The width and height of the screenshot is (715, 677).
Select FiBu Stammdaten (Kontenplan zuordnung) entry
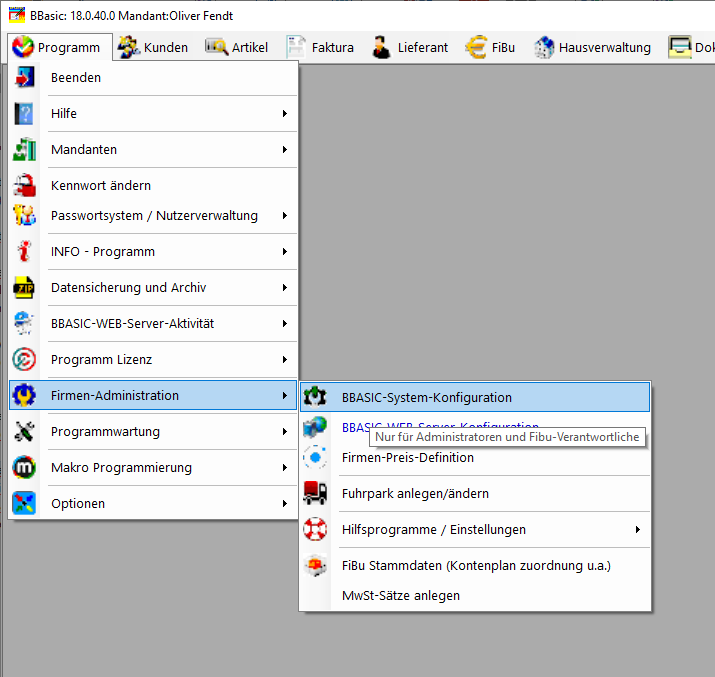475,565
